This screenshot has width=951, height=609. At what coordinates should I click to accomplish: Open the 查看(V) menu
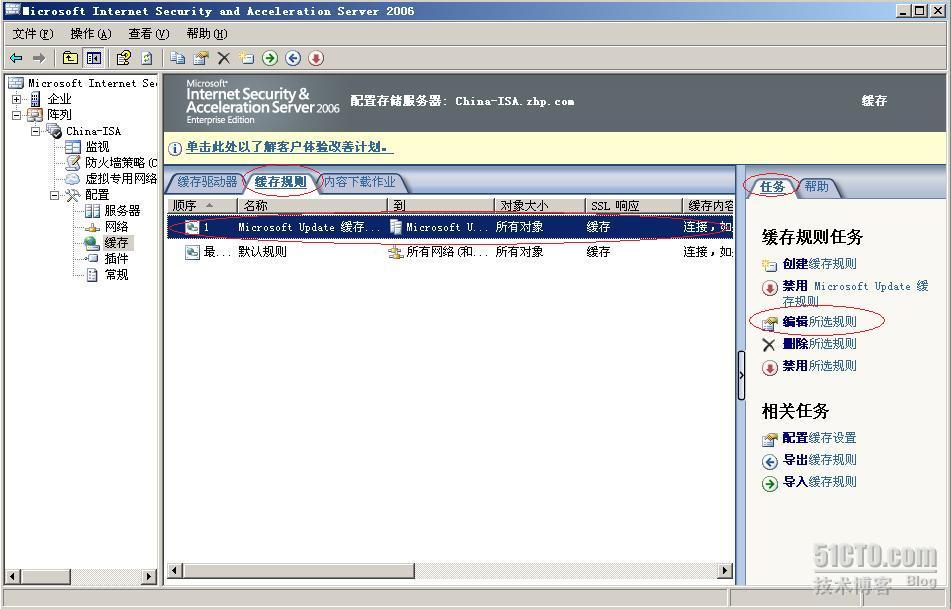click(x=149, y=34)
